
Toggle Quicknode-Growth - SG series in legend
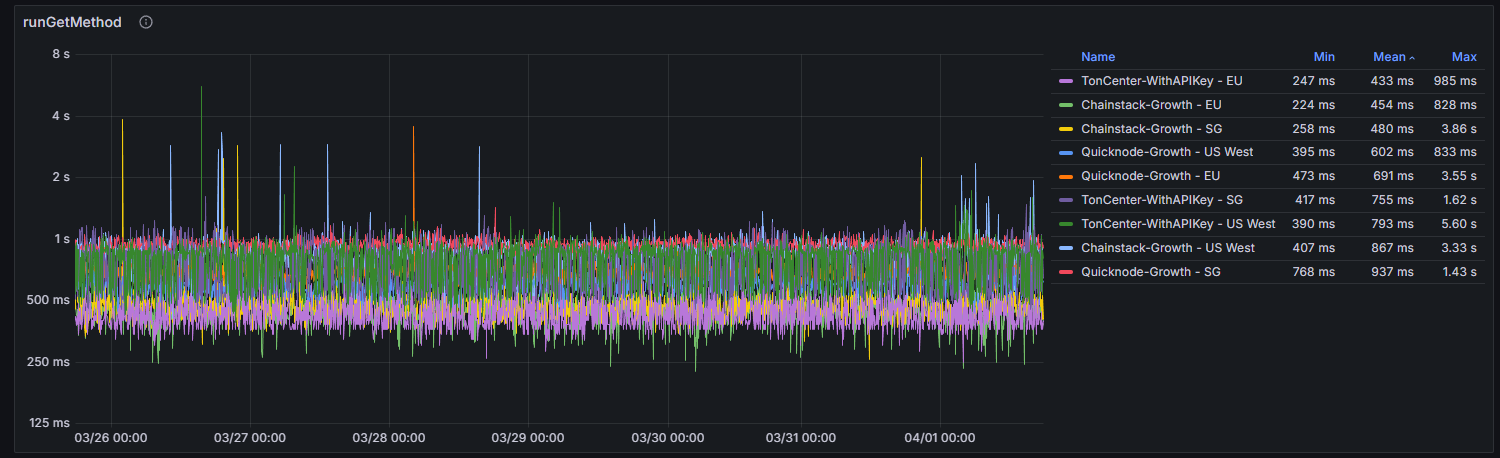tap(1151, 272)
